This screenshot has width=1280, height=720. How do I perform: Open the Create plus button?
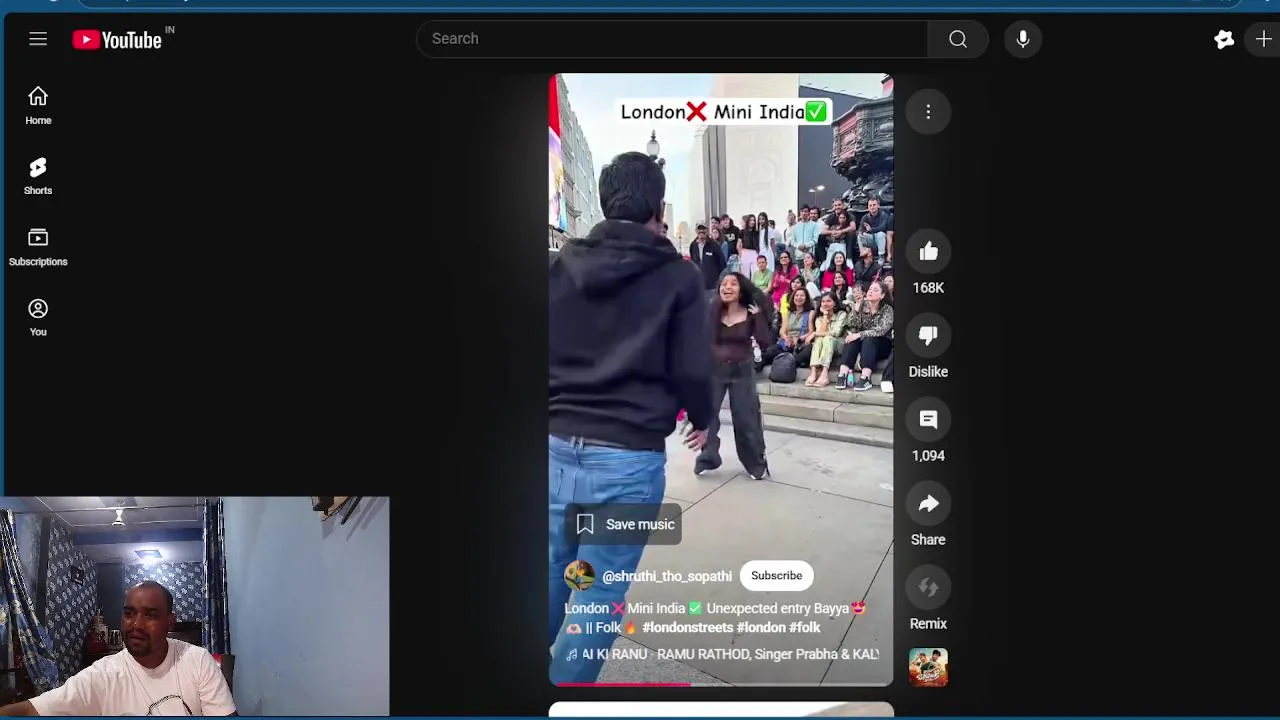[1263, 39]
